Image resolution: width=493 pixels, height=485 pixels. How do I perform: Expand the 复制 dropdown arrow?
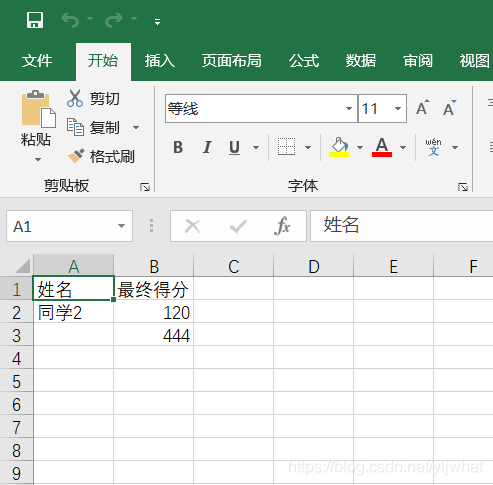(136, 128)
